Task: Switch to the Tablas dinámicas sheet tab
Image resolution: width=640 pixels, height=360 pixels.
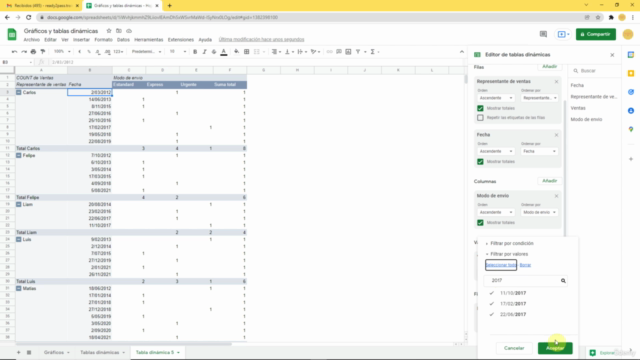Action: point(102,352)
